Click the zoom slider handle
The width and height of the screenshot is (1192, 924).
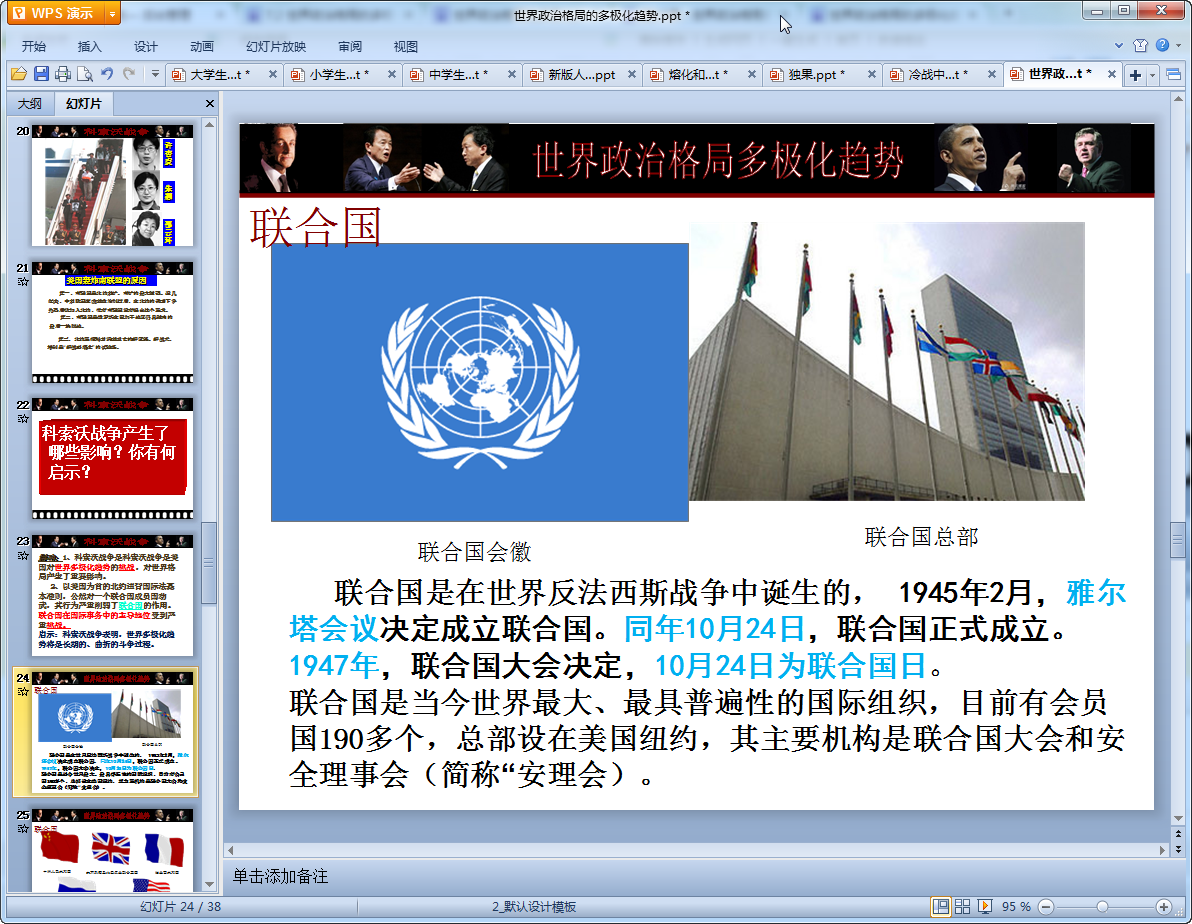tap(1102, 907)
